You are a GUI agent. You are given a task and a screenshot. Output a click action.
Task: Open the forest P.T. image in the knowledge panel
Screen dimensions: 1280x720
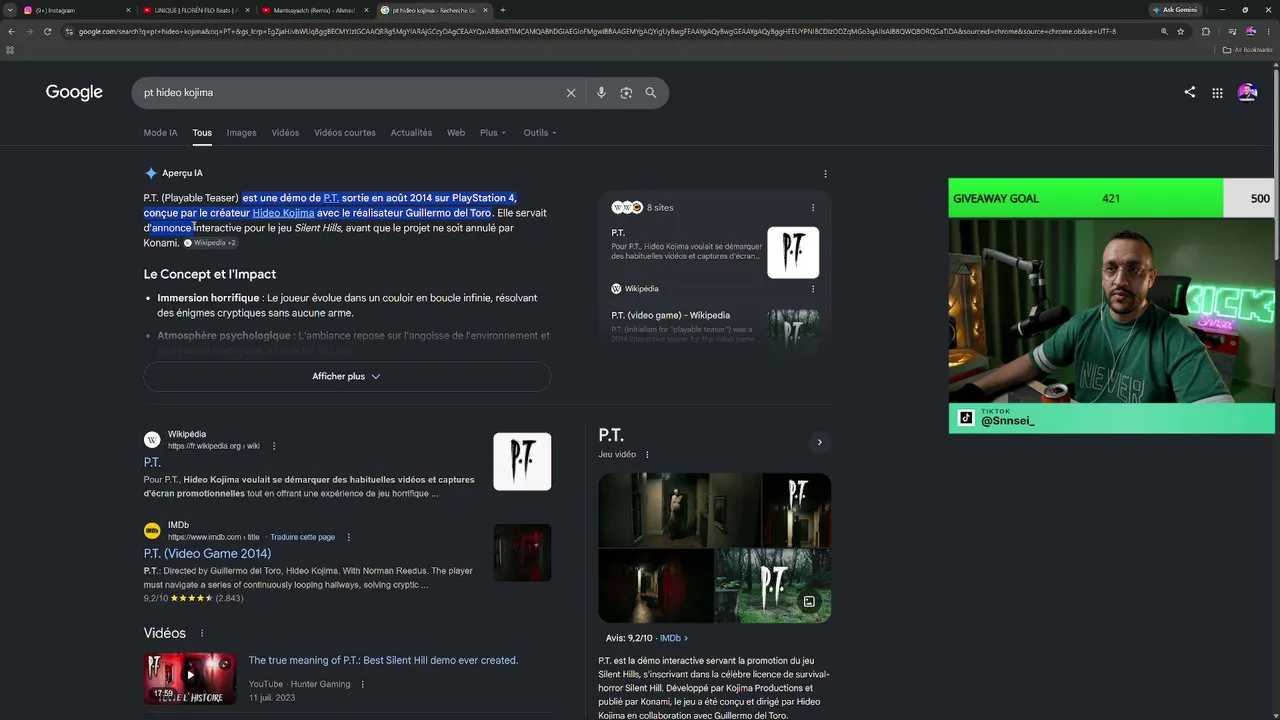(773, 586)
